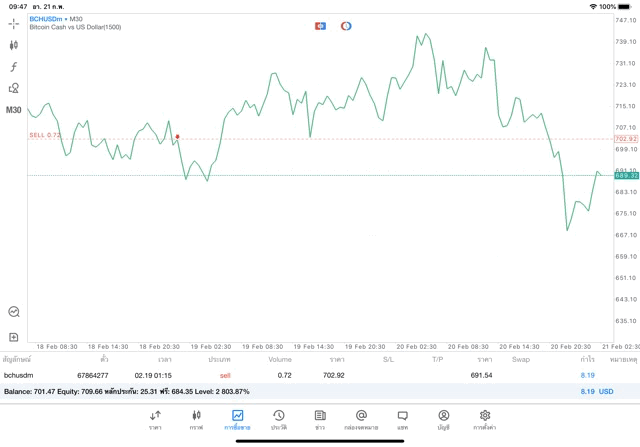Select the bchusdm sell position row
This screenshot has width=640, height=447.
point(300,375)
